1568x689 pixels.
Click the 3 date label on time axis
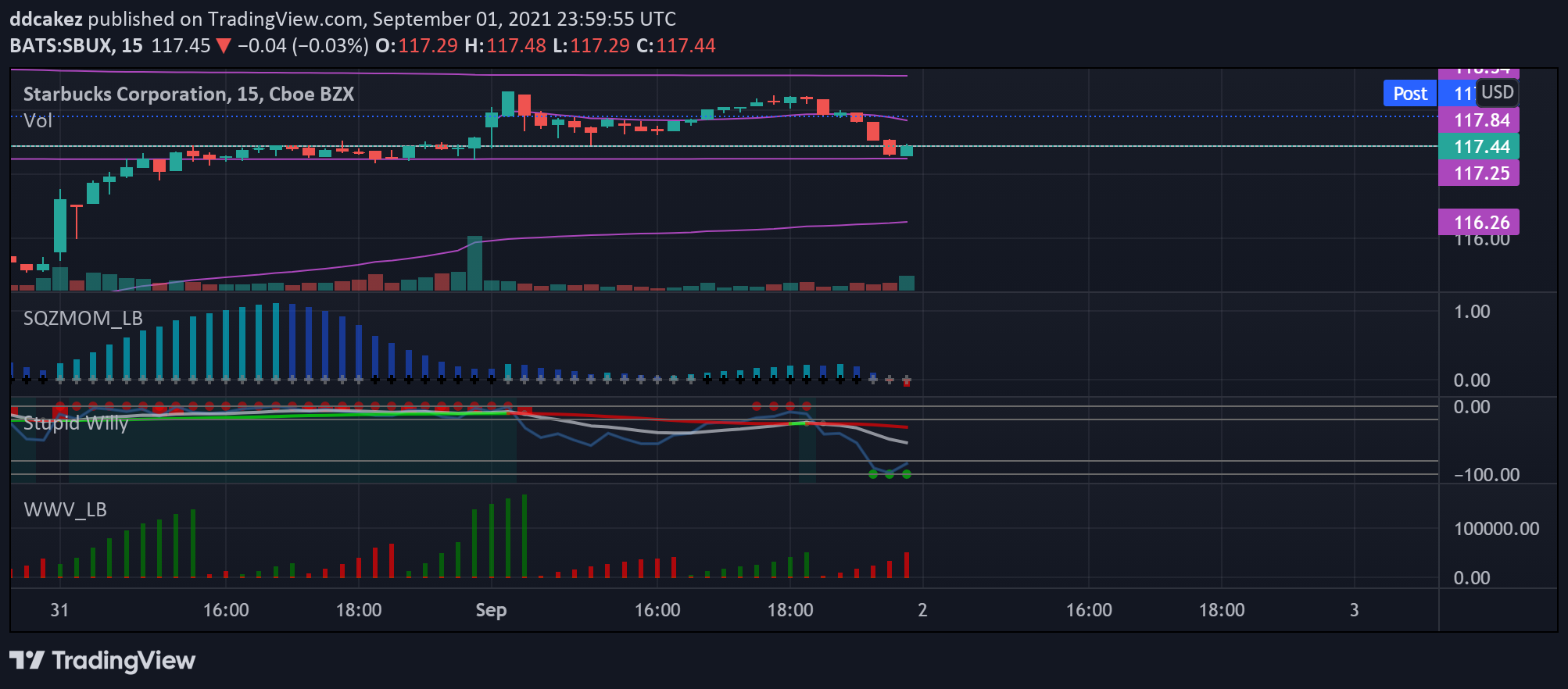(1355, 610)
